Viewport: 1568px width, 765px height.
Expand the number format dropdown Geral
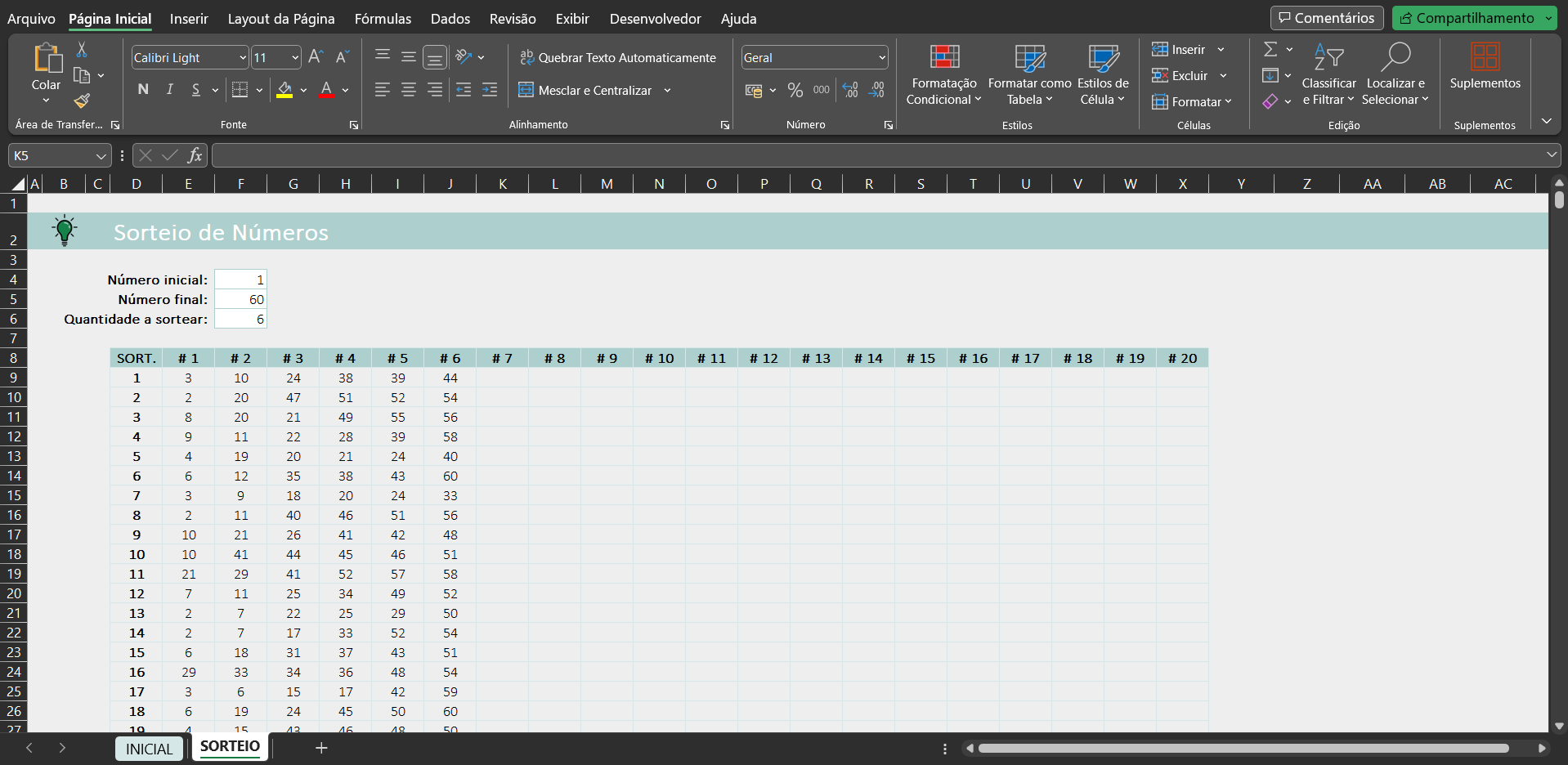pos(882,57)
